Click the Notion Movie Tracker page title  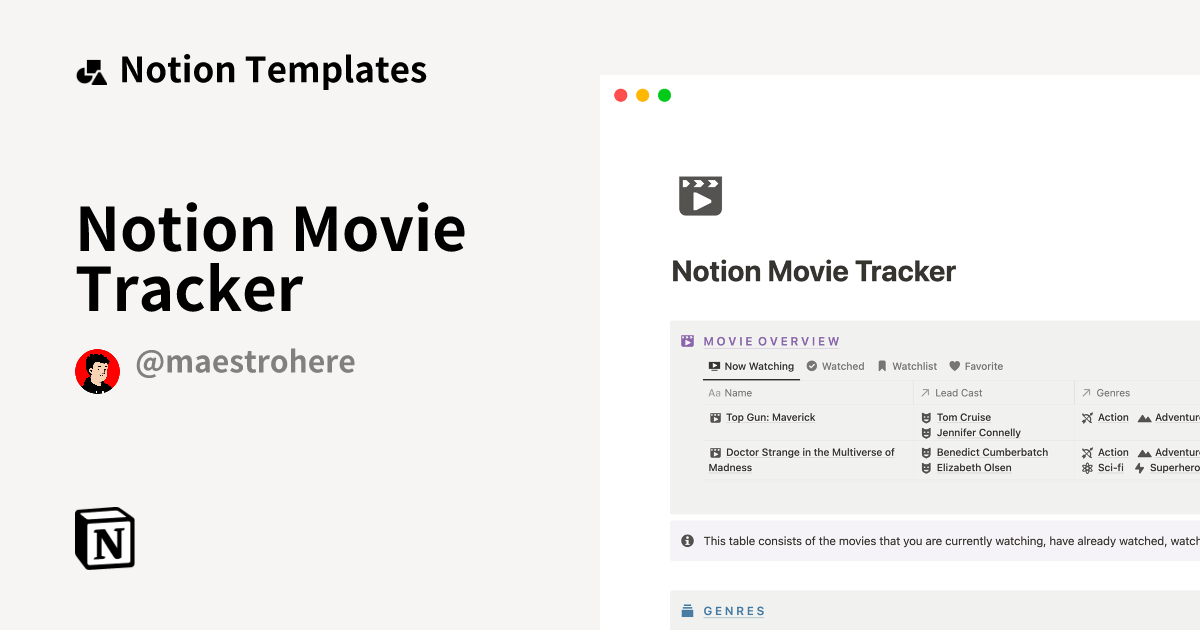click(x=814, y=271)
